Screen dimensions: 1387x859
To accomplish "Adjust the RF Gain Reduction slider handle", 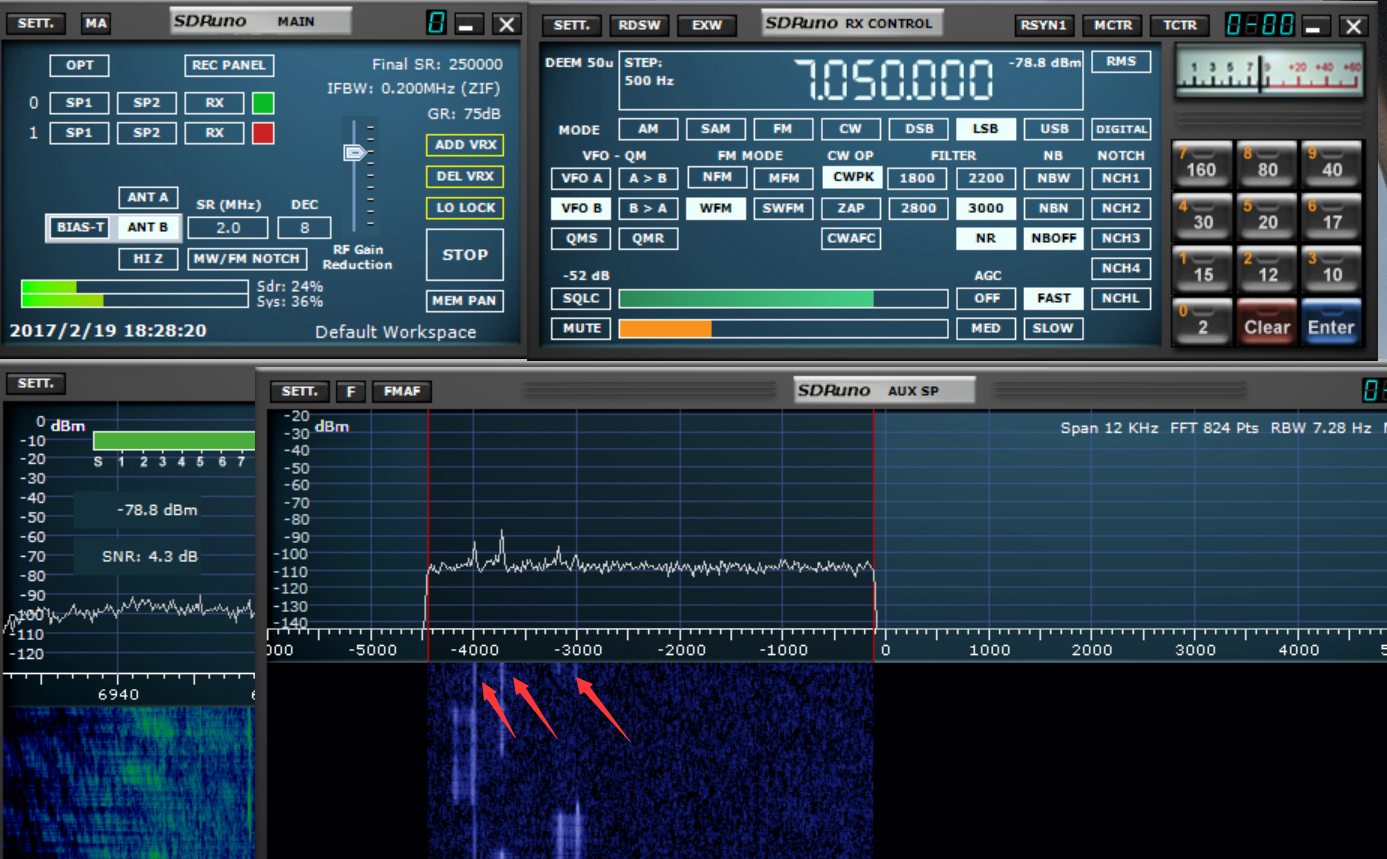I will [356, 153].
